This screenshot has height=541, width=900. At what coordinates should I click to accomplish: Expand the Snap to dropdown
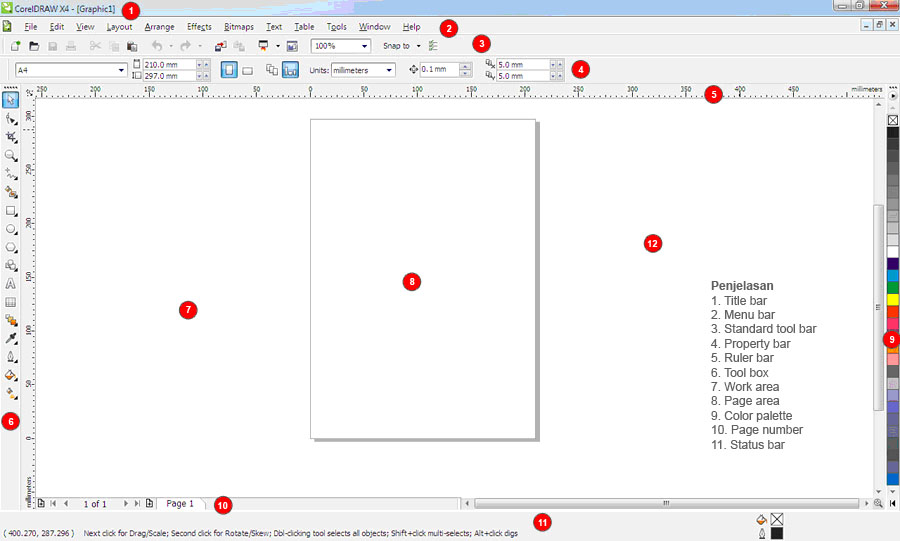click(418, 46)
